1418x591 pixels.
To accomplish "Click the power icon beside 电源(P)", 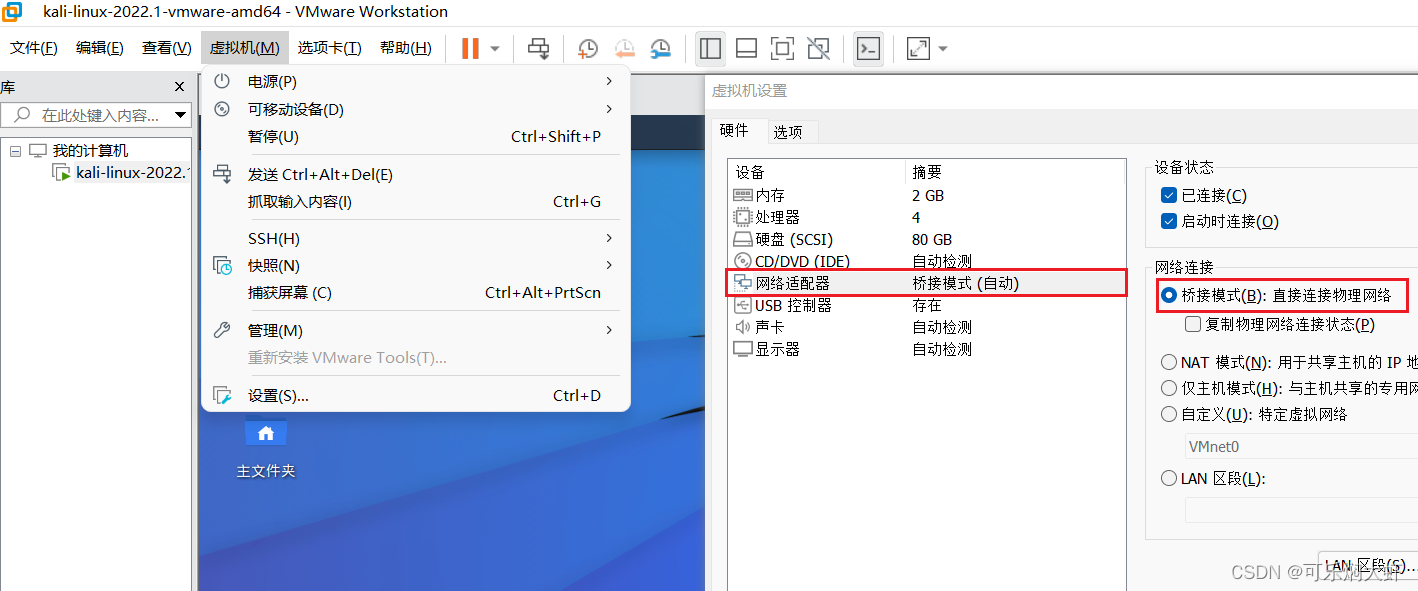I will tap(223, 81).
